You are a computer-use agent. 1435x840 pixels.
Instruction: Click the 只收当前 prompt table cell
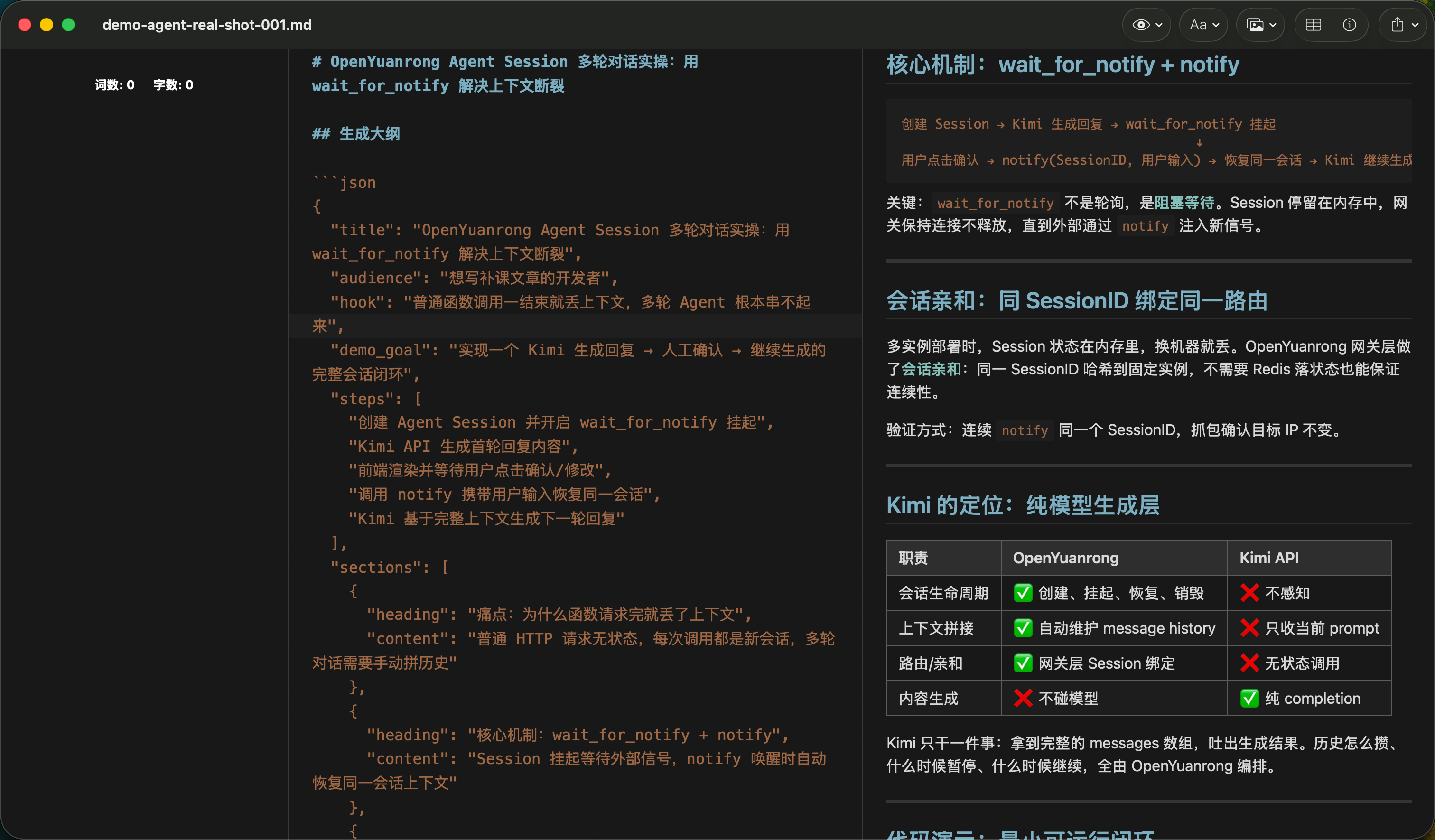tap(1309, 629)
